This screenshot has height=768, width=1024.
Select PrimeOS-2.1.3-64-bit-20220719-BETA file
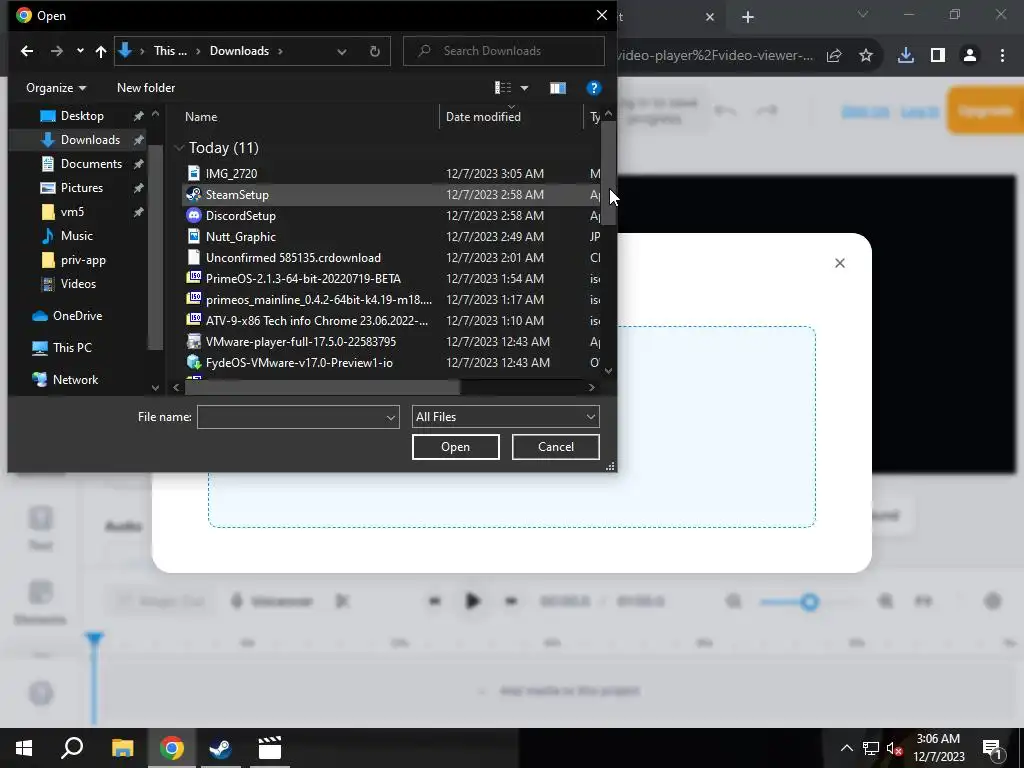tap(303, 279)
